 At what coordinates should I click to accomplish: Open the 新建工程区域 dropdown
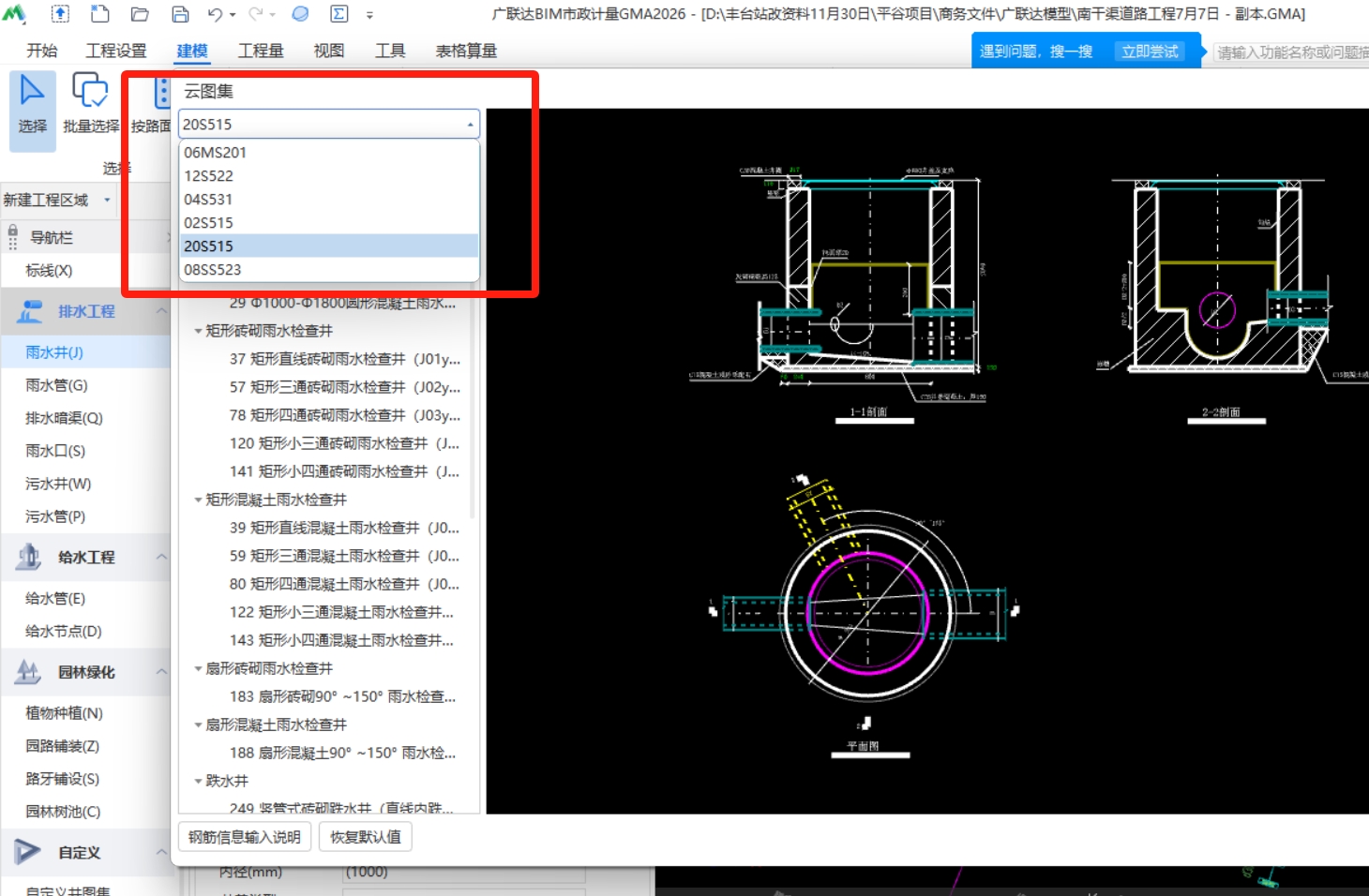point(107,200)
